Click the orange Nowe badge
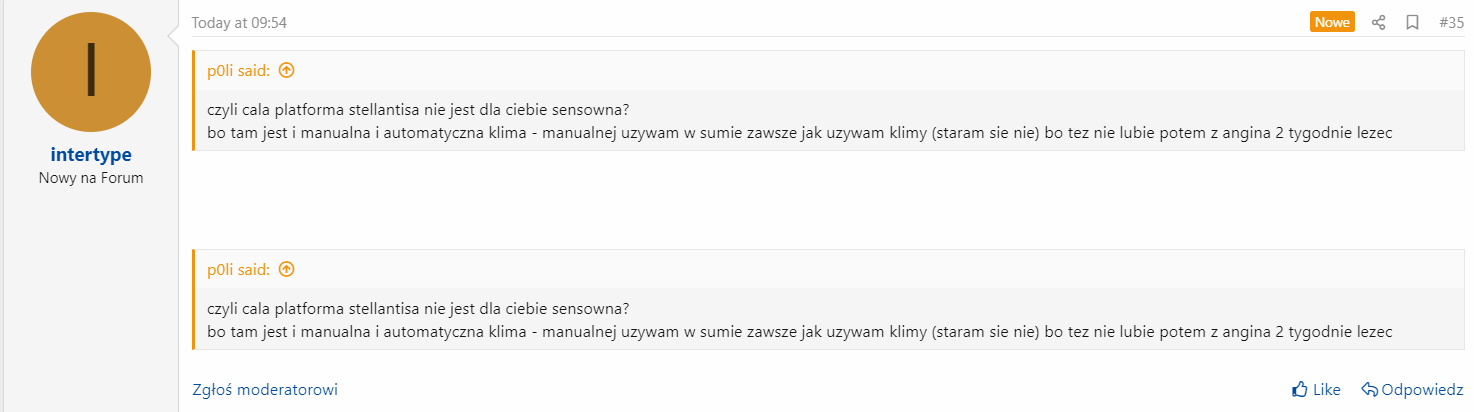The image size is (1474, 412). coord(1332,22)
